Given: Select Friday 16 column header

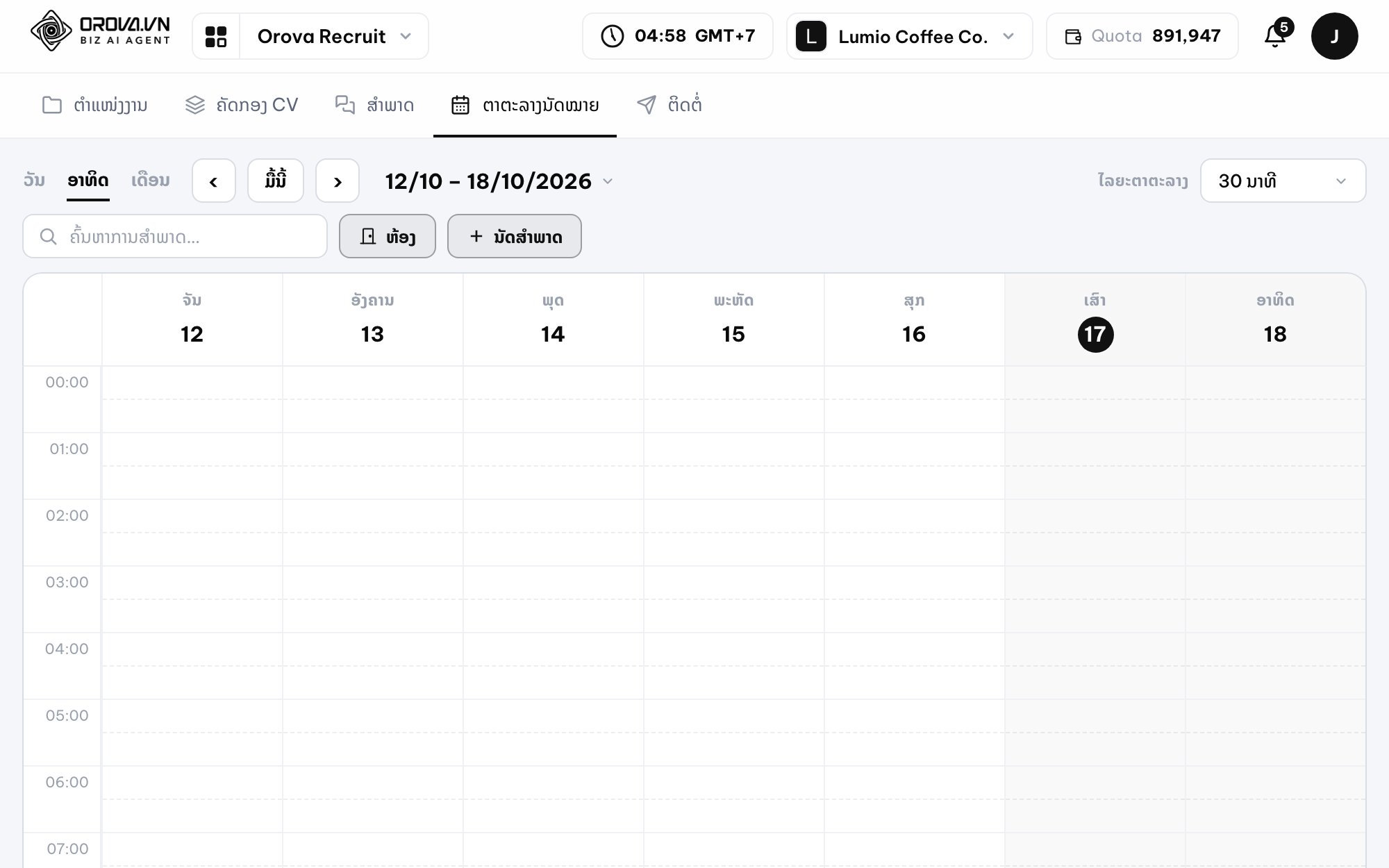Looking at the screenshot, I should click(x=915, y=319).
